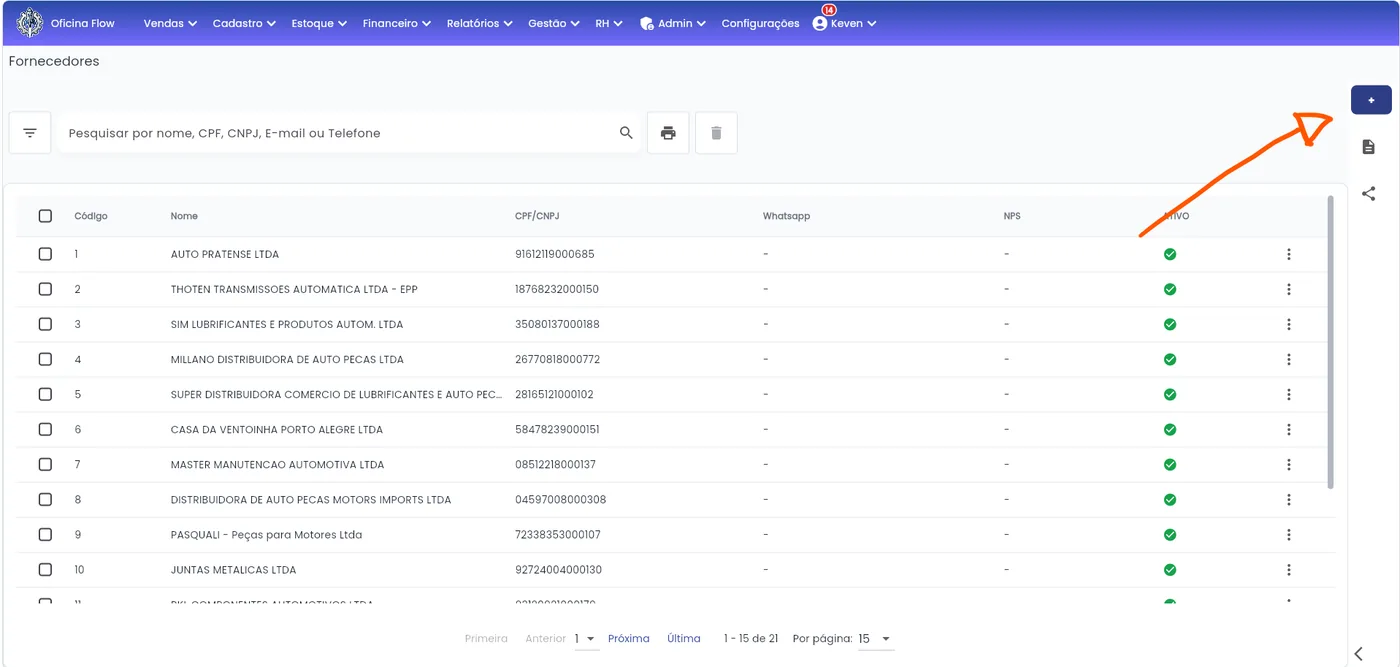Click the Admin shield icon
The image size is (1400, 667).
coord(647,23)
